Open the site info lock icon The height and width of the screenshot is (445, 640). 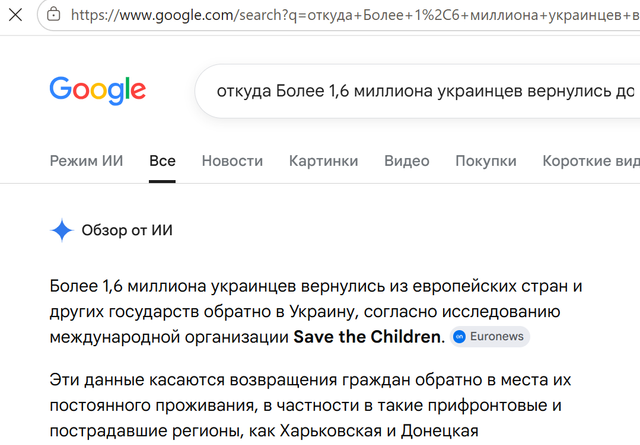pyautogui.click(x=53, y=15)
